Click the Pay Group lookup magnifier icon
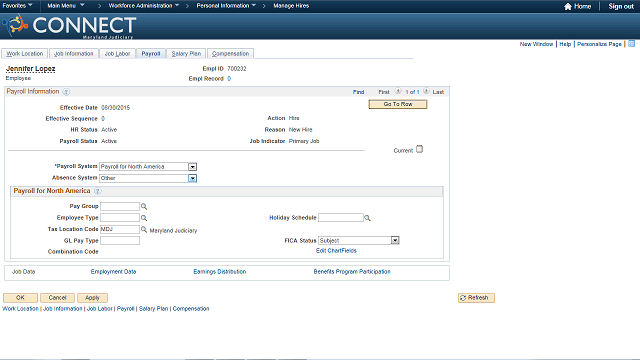Screen dimensions: 640x360 coord(144,207)
